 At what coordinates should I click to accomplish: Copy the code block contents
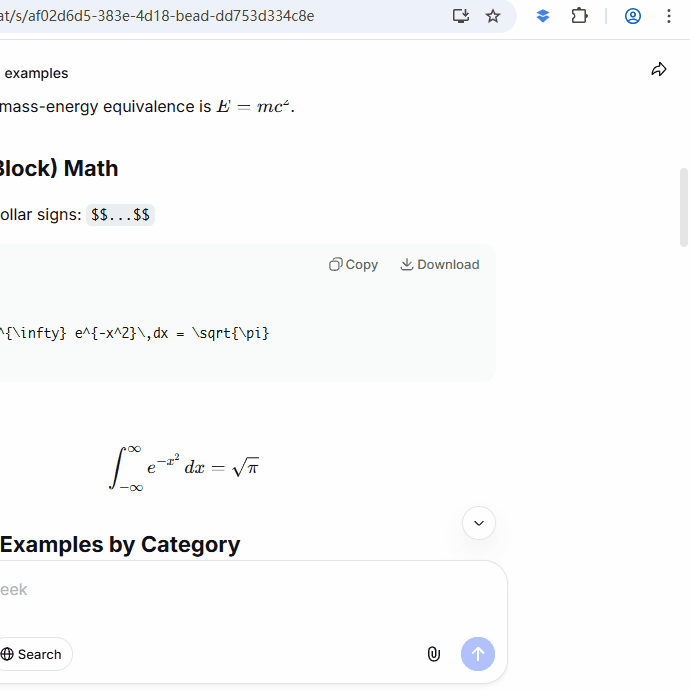point(354,264)
